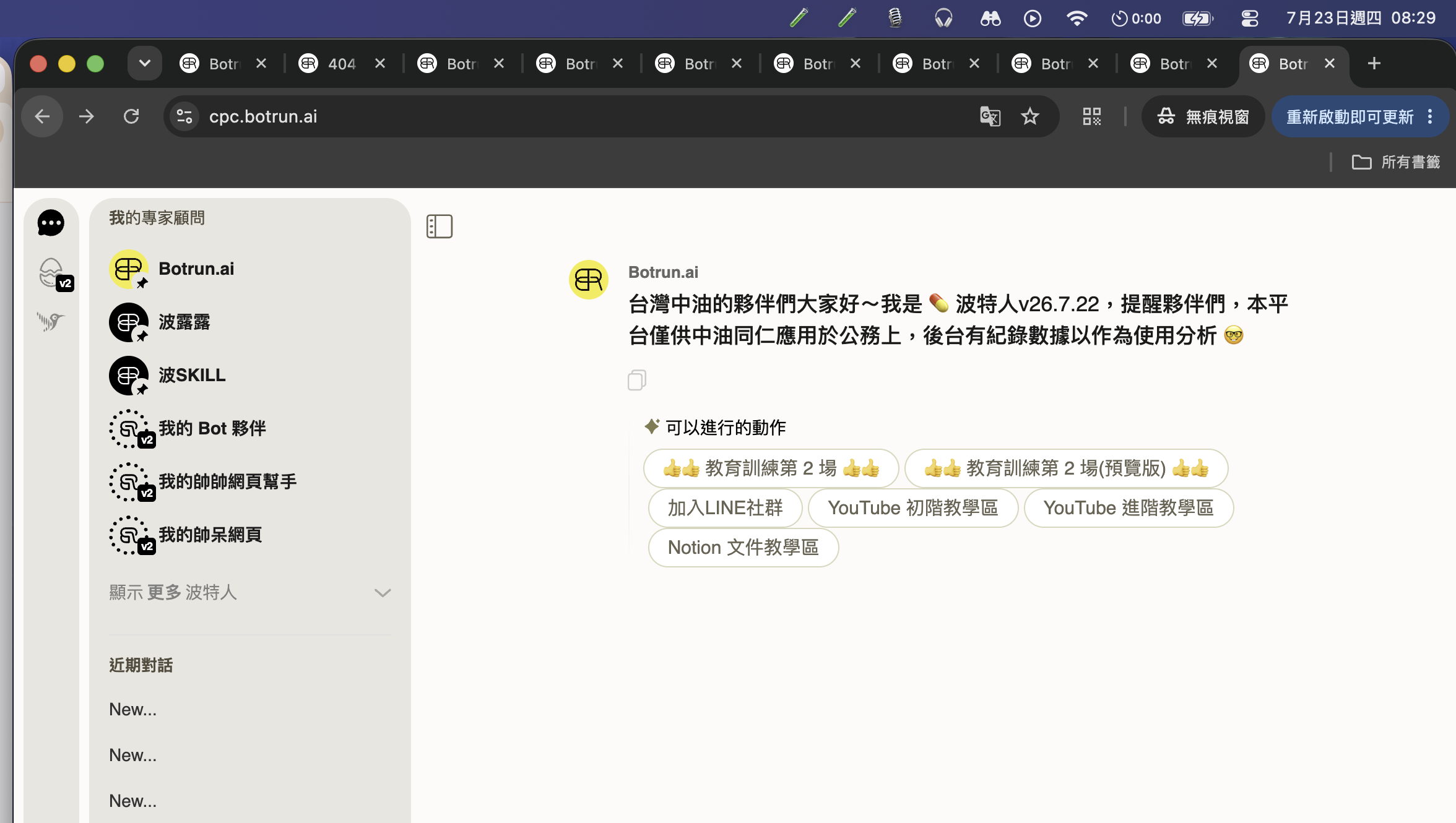Click the binoculars menu bar icon
Screen dimensions: 1456x823
[x=990, y=19]
